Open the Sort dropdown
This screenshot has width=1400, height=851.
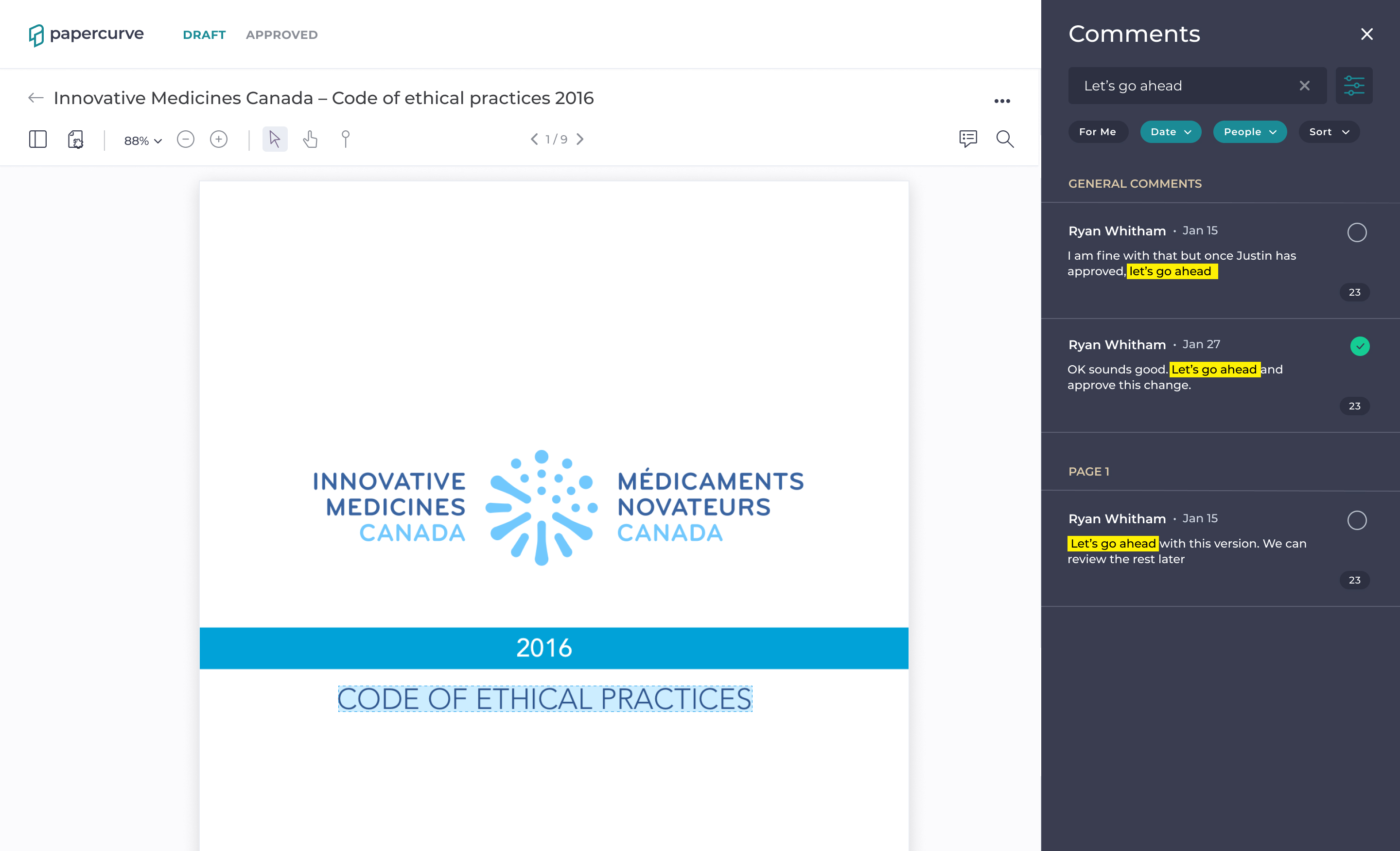(1329, 132)
